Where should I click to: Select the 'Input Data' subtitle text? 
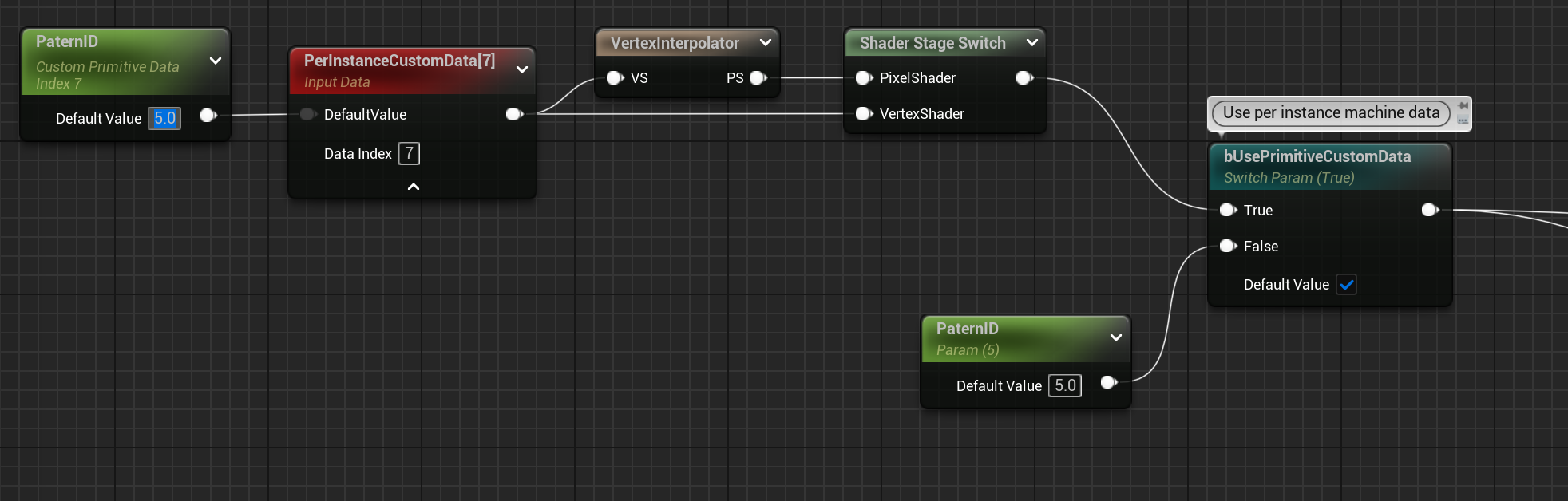[337, 82]
